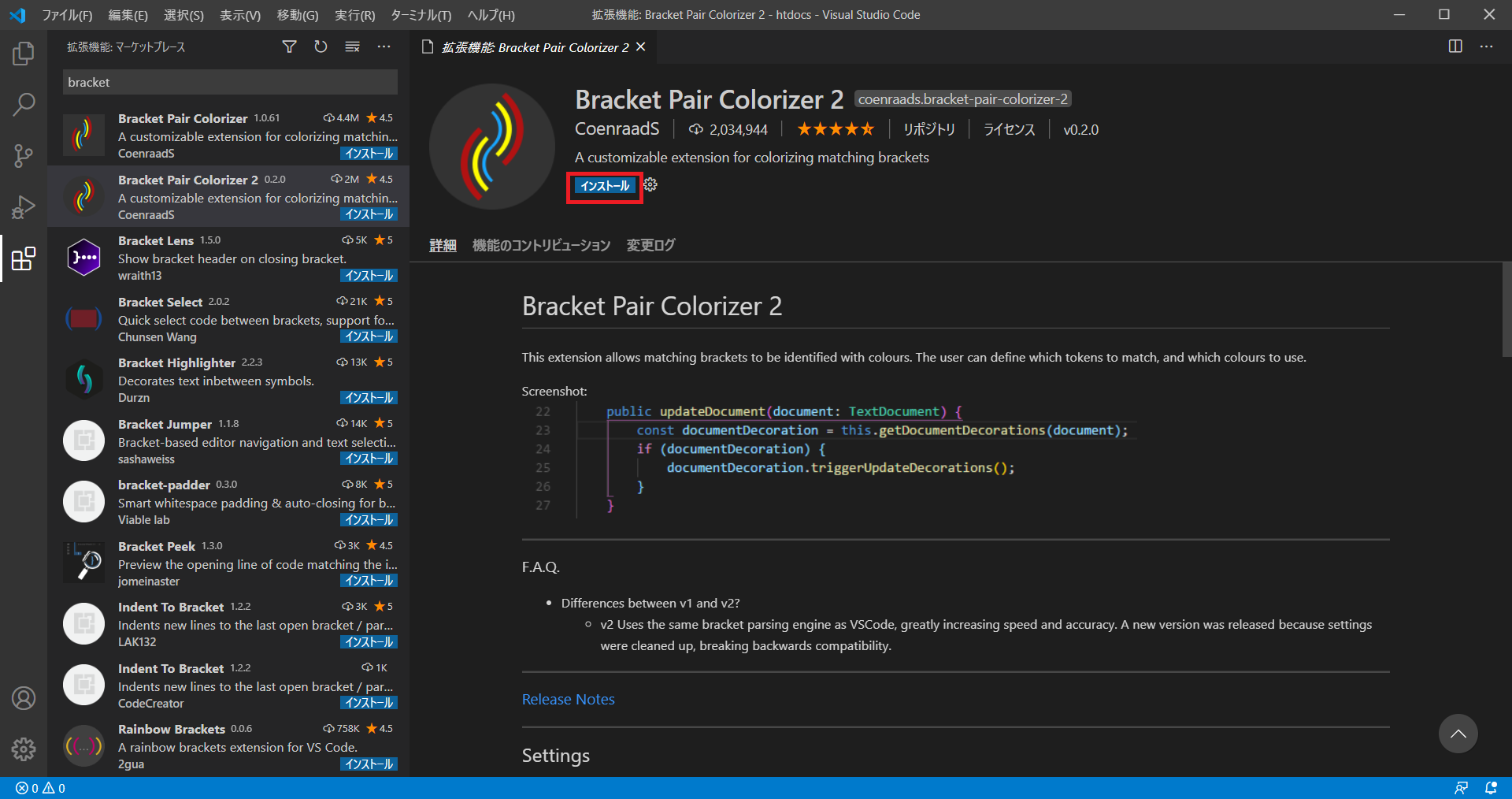Viewport: 1512px width, 799px height.
Task: Select Indent To Bracket by CodeCreator
Action: click(228, 685)
